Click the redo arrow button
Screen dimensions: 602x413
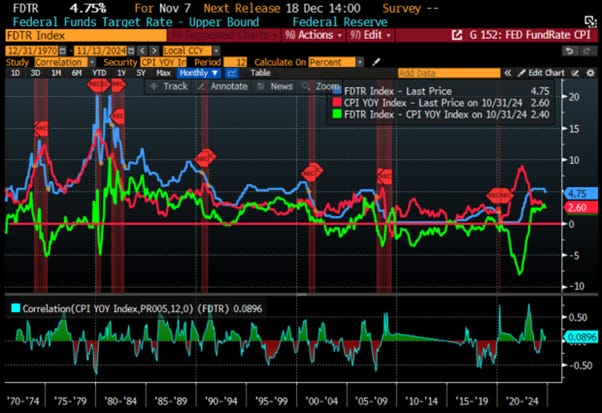click(587, 51)
